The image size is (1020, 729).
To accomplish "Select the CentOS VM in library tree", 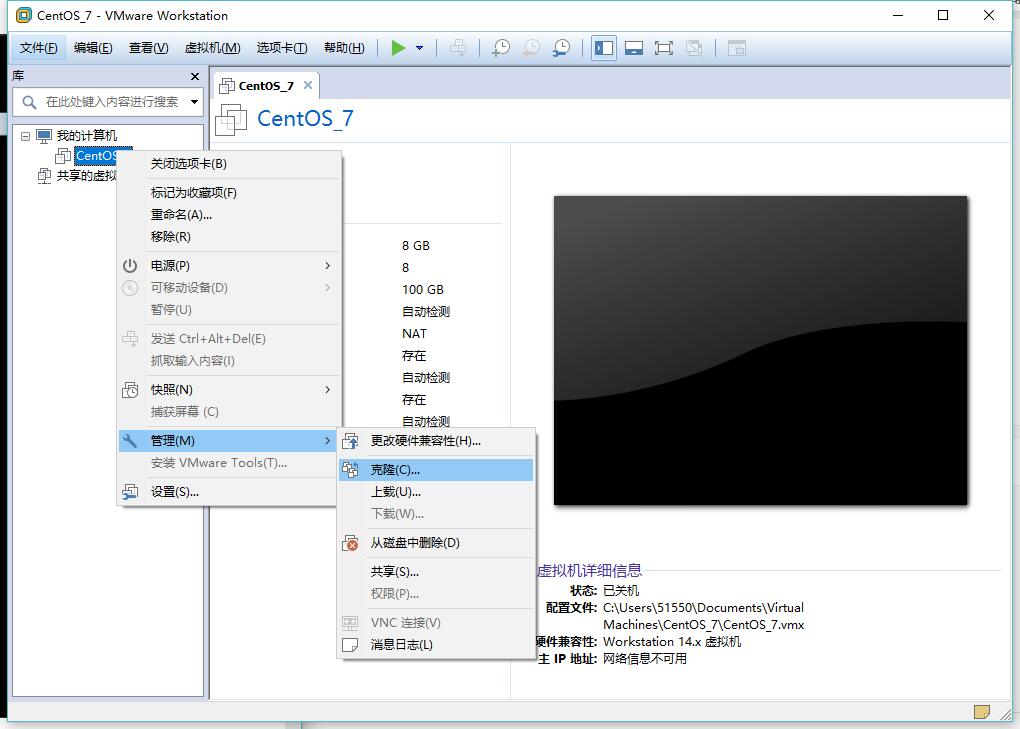I will point(96,155).
